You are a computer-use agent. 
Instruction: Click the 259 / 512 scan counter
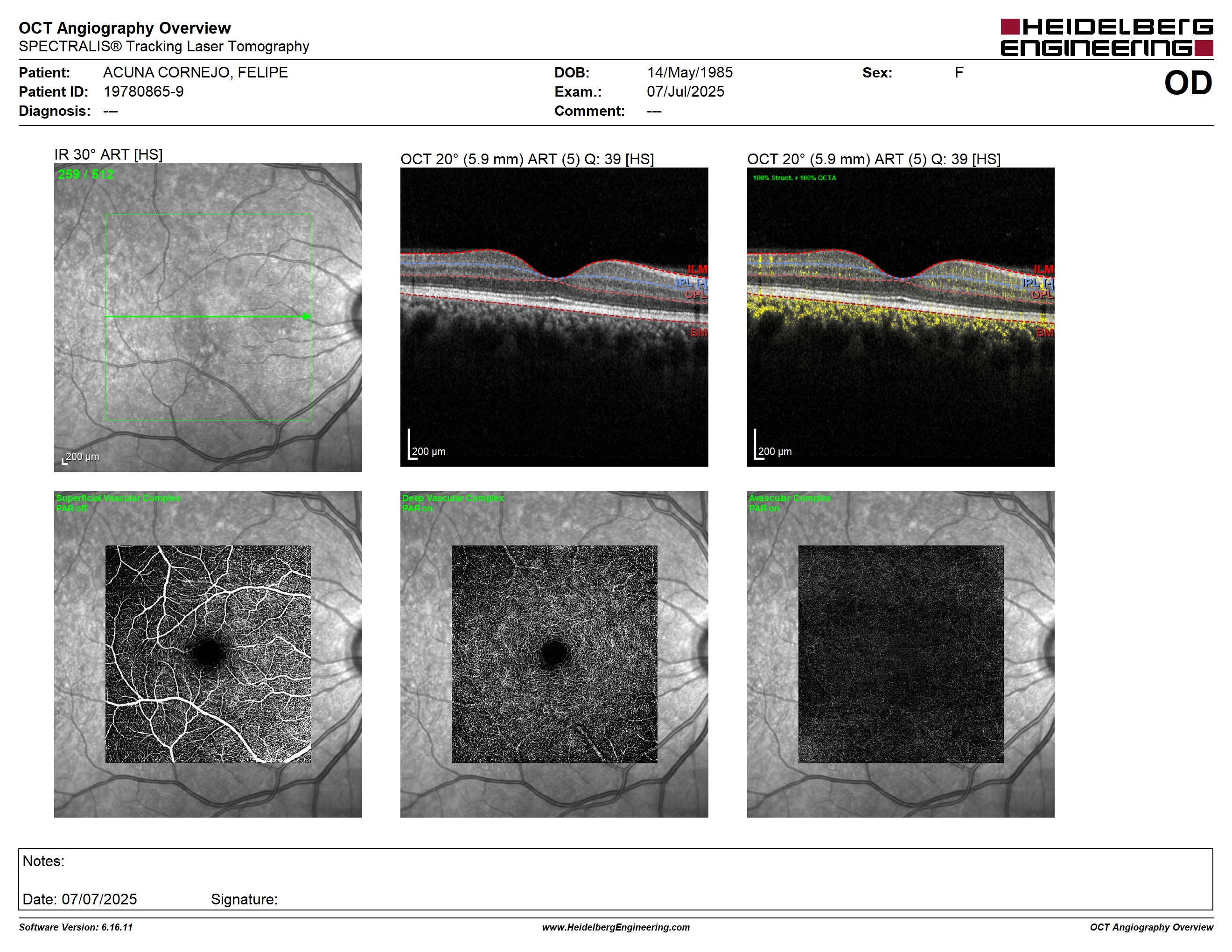coord(85,174)
